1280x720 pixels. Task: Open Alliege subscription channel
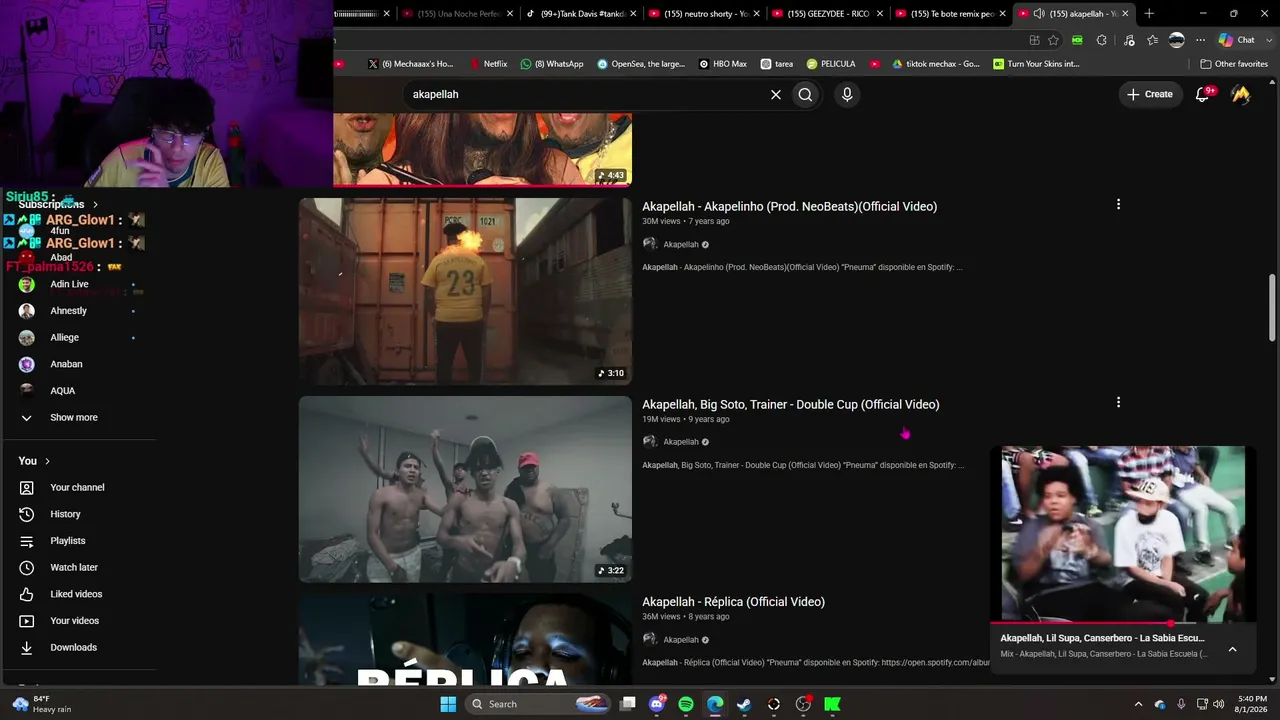(x=64, y=337)
